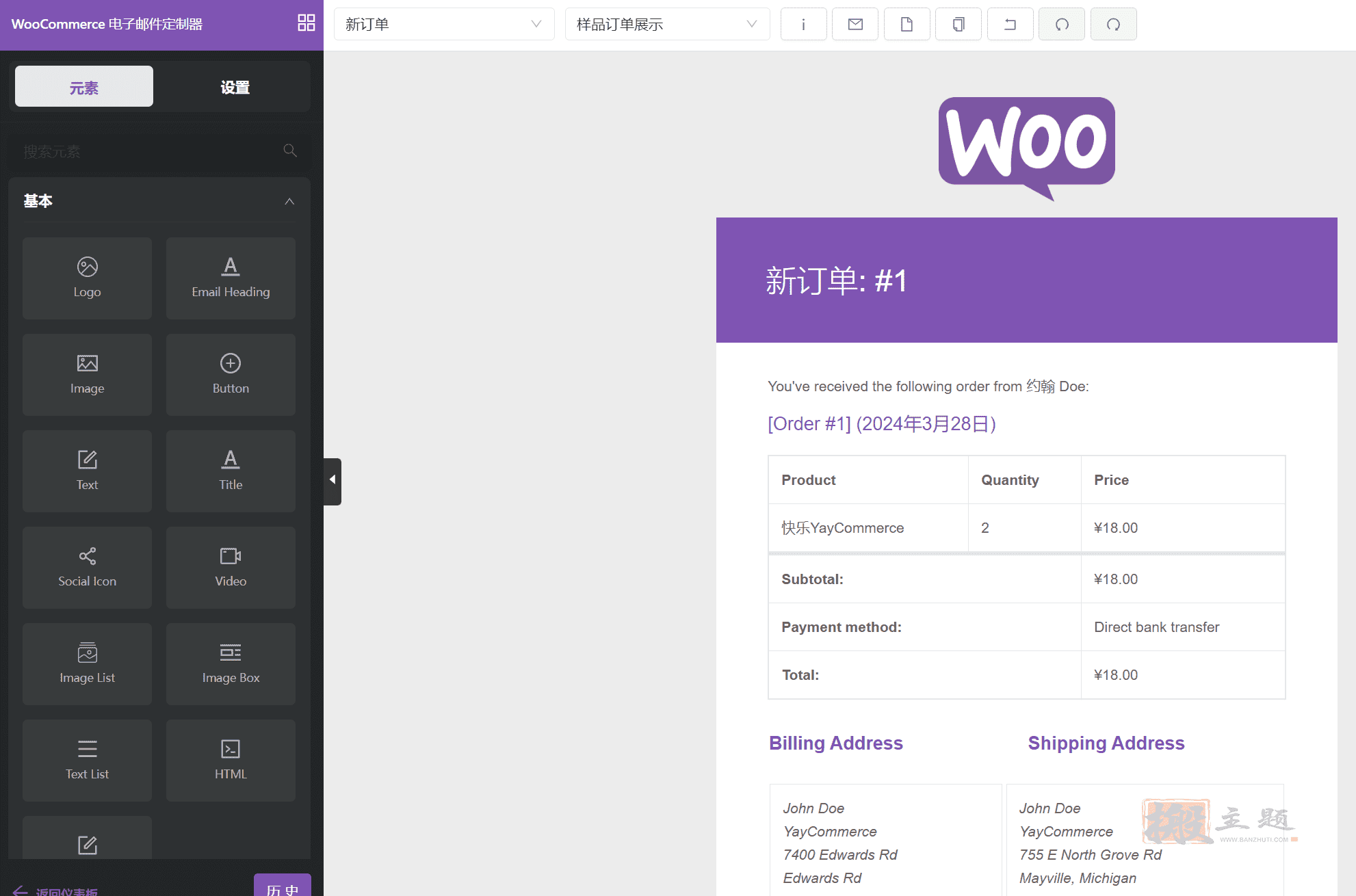1356x896 pixels.
Task: Click the [Order #1] (2024年3月28日) link
Action: point(882,423)
